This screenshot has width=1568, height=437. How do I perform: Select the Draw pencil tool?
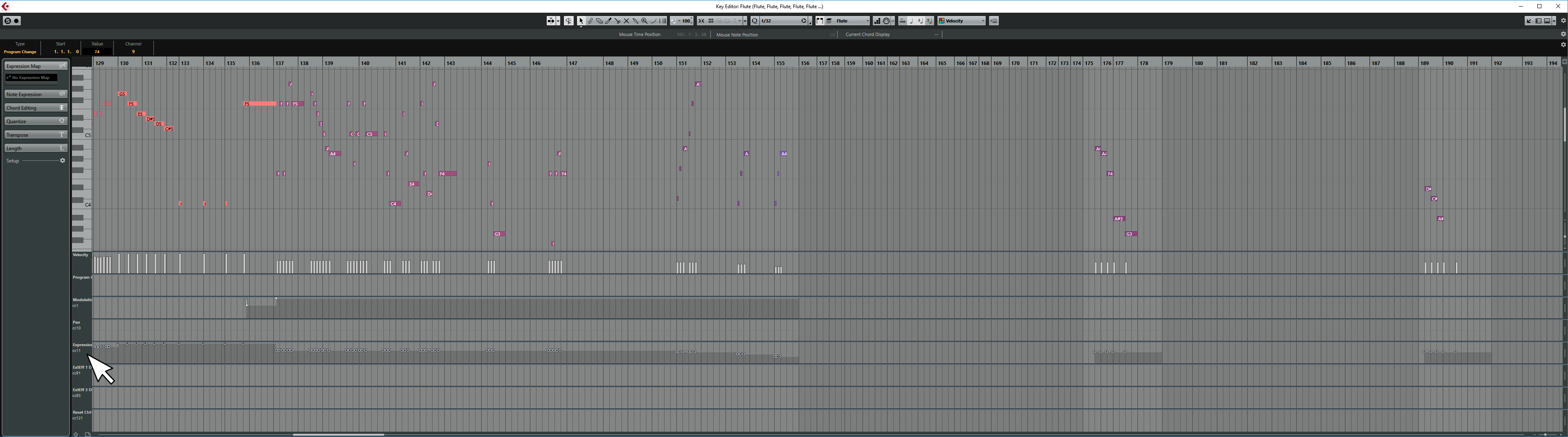(x=590, y=21)
